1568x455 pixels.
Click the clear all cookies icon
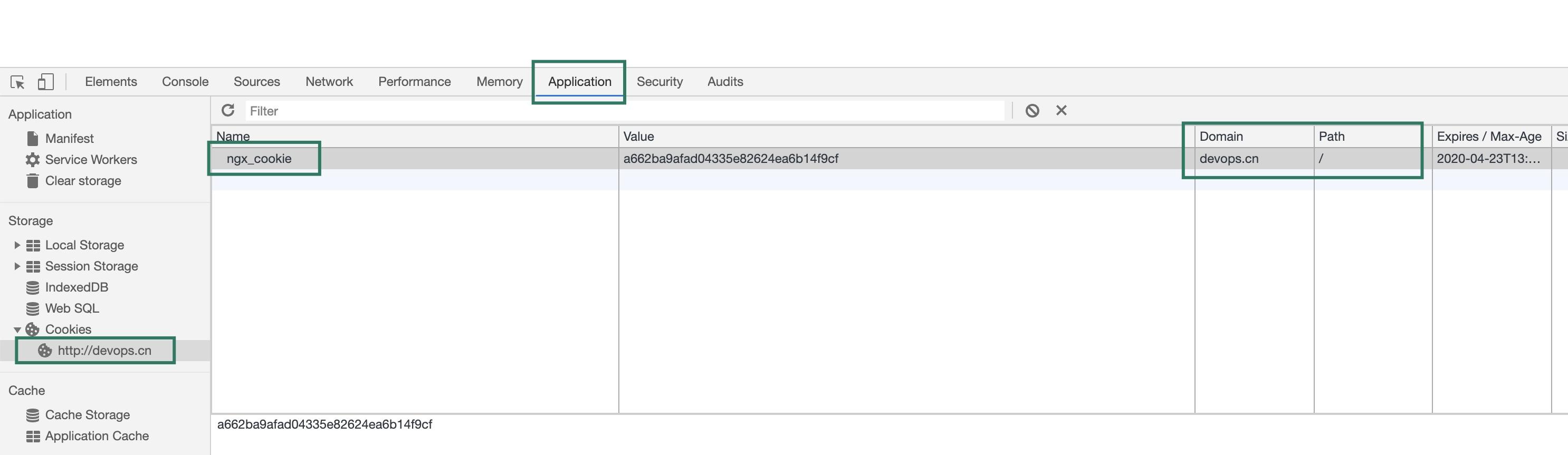pos(1032,111)
